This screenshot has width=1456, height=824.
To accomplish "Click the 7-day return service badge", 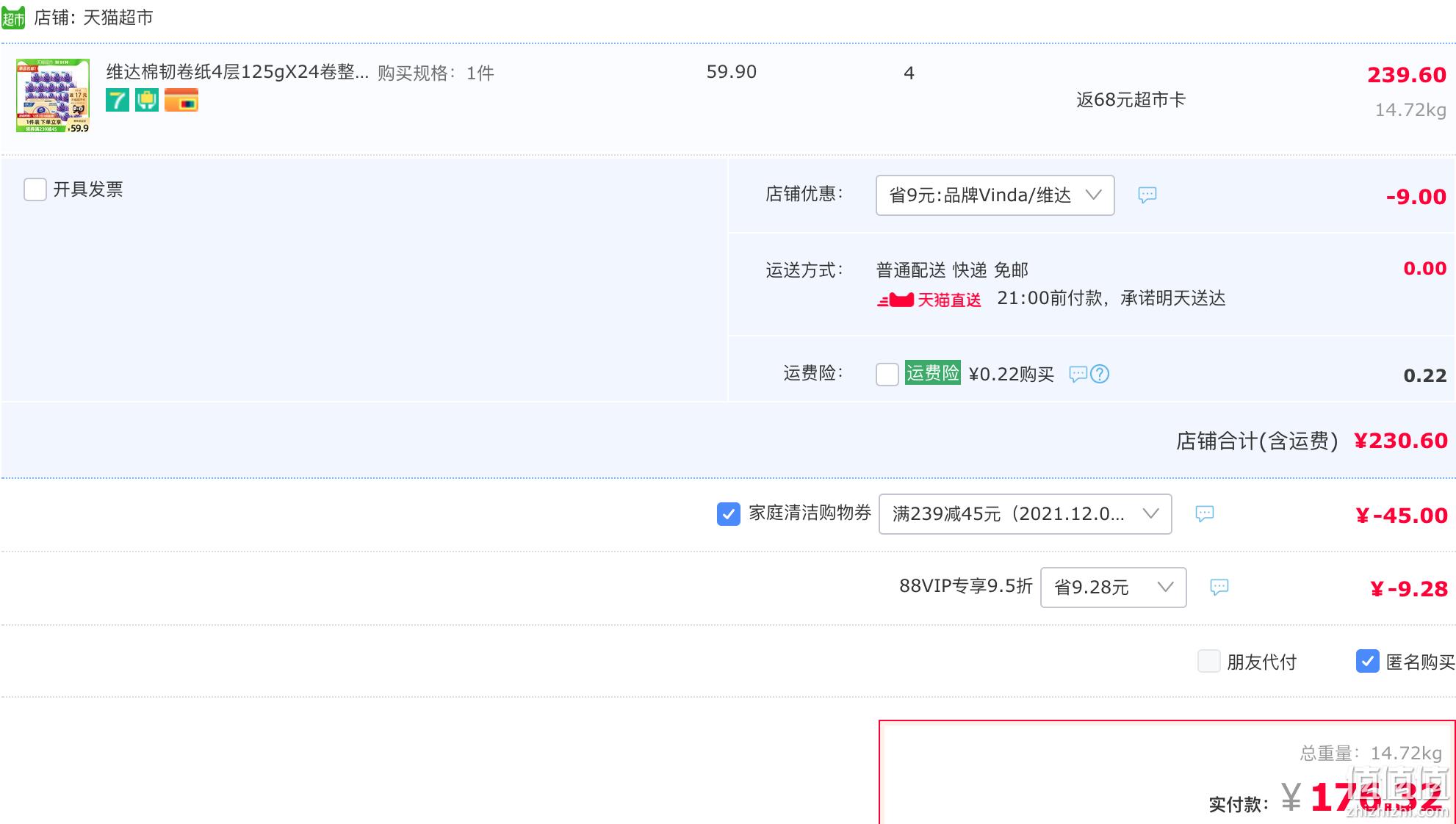I will click(x=118, y=100).
